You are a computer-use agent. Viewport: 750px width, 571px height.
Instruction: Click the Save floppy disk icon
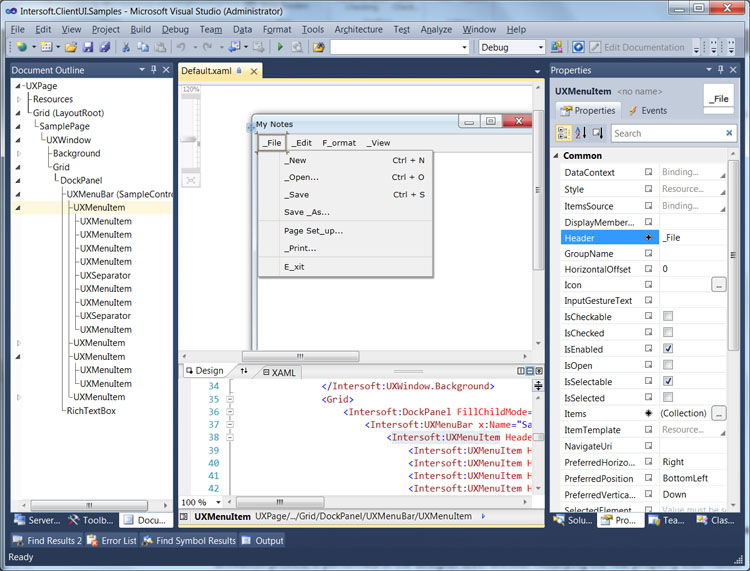tap(88, 47)
